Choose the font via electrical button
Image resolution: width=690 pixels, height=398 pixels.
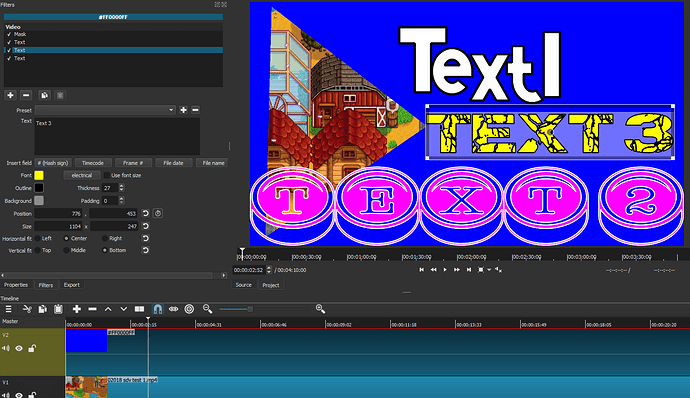tap(82, 175)
